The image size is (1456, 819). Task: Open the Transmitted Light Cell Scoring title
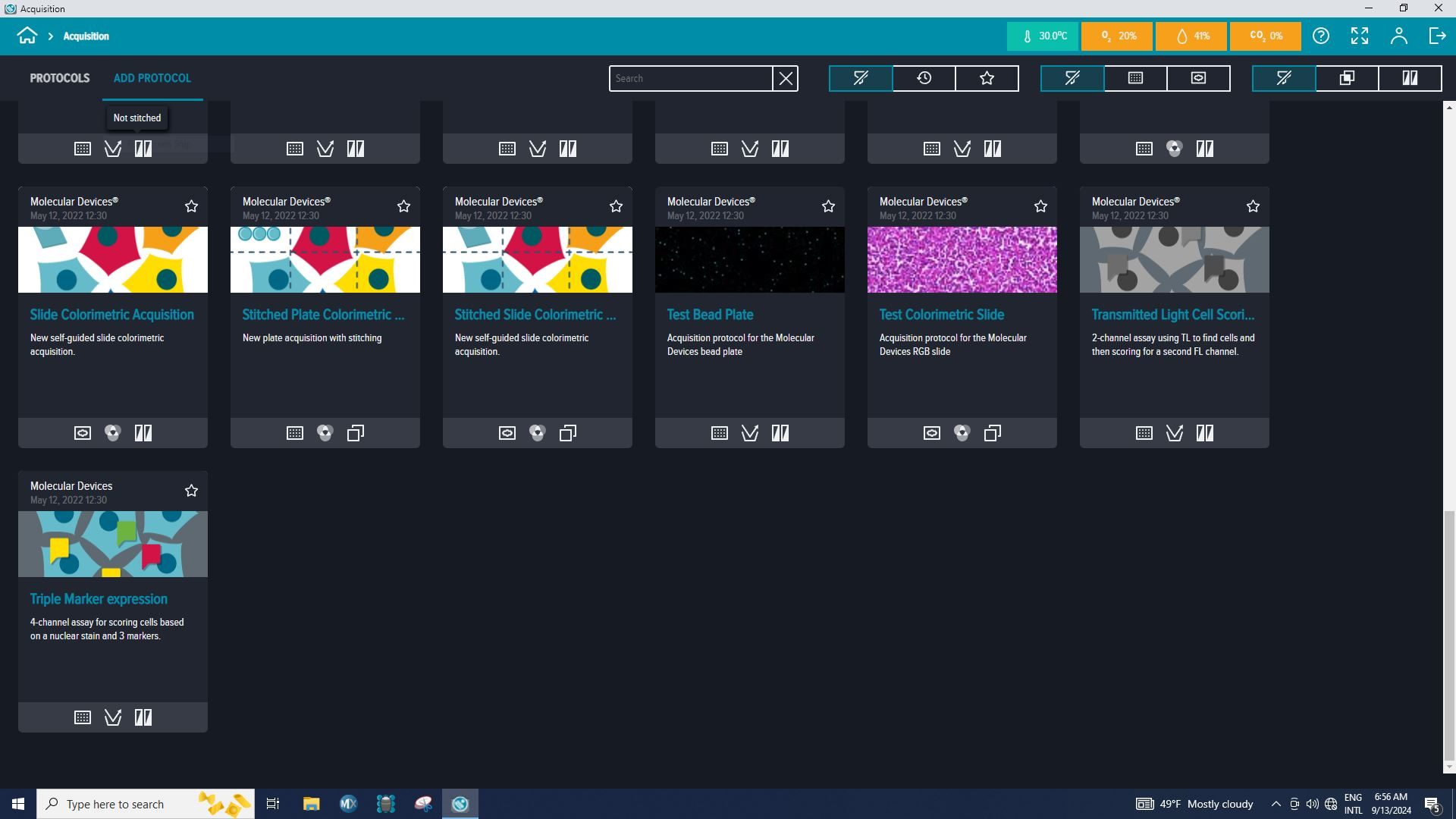click(x=1173, y=315)
